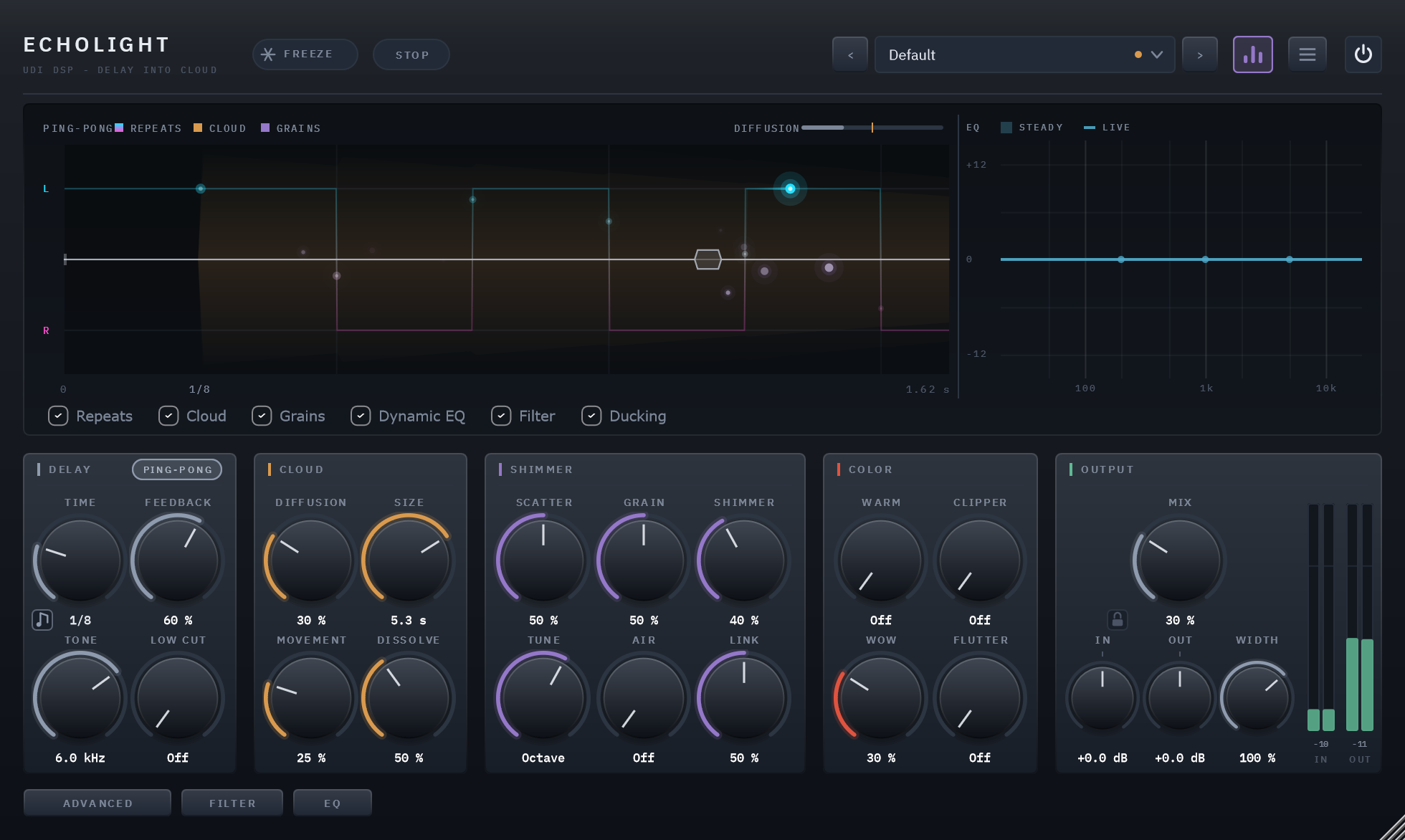Viewport: 1405px width, 840px height.
Task: Click the Feedback knob
Action: coord(178,560)
